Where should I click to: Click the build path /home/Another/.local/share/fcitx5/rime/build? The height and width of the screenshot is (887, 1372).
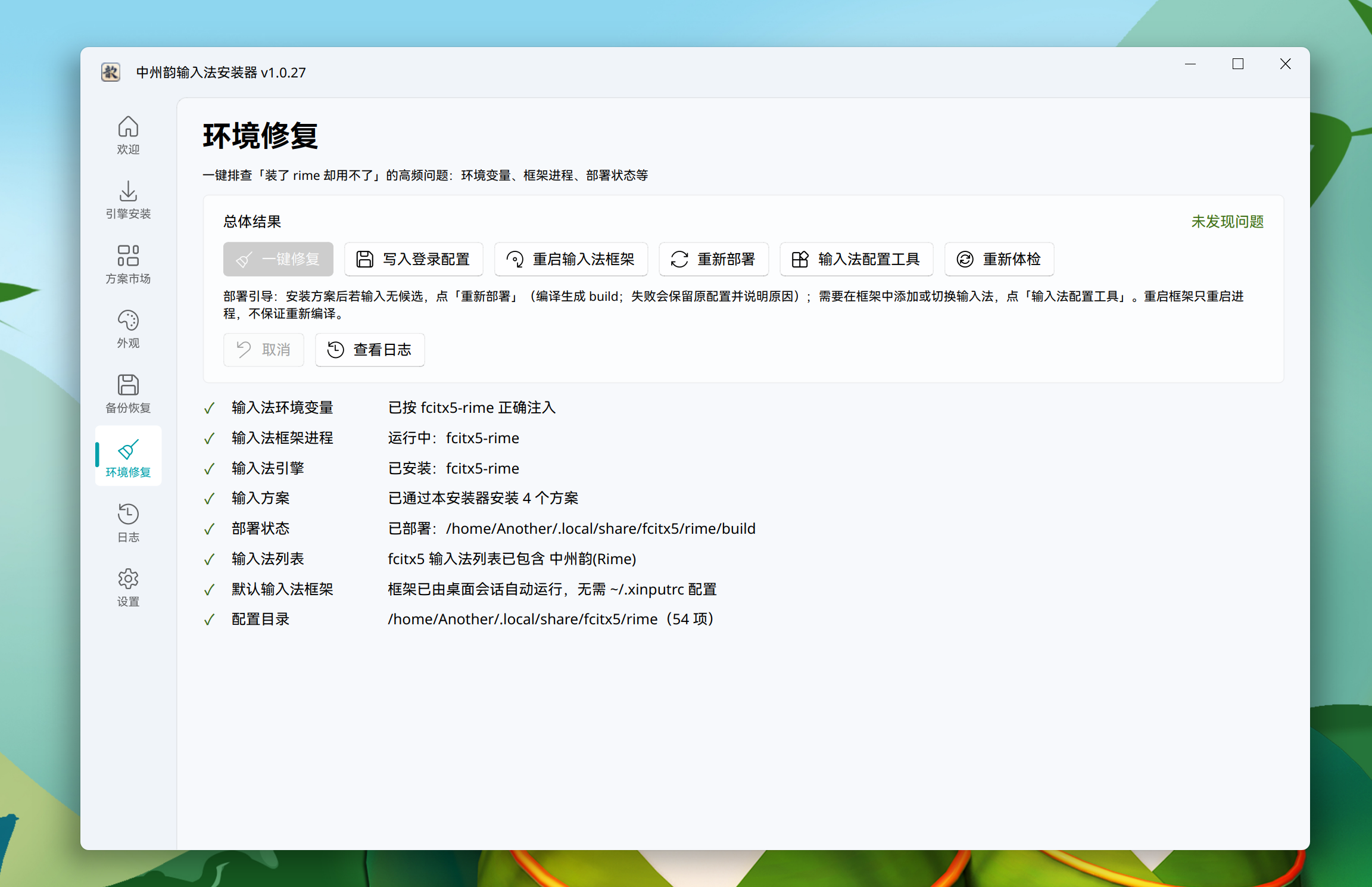click(601, 529)
